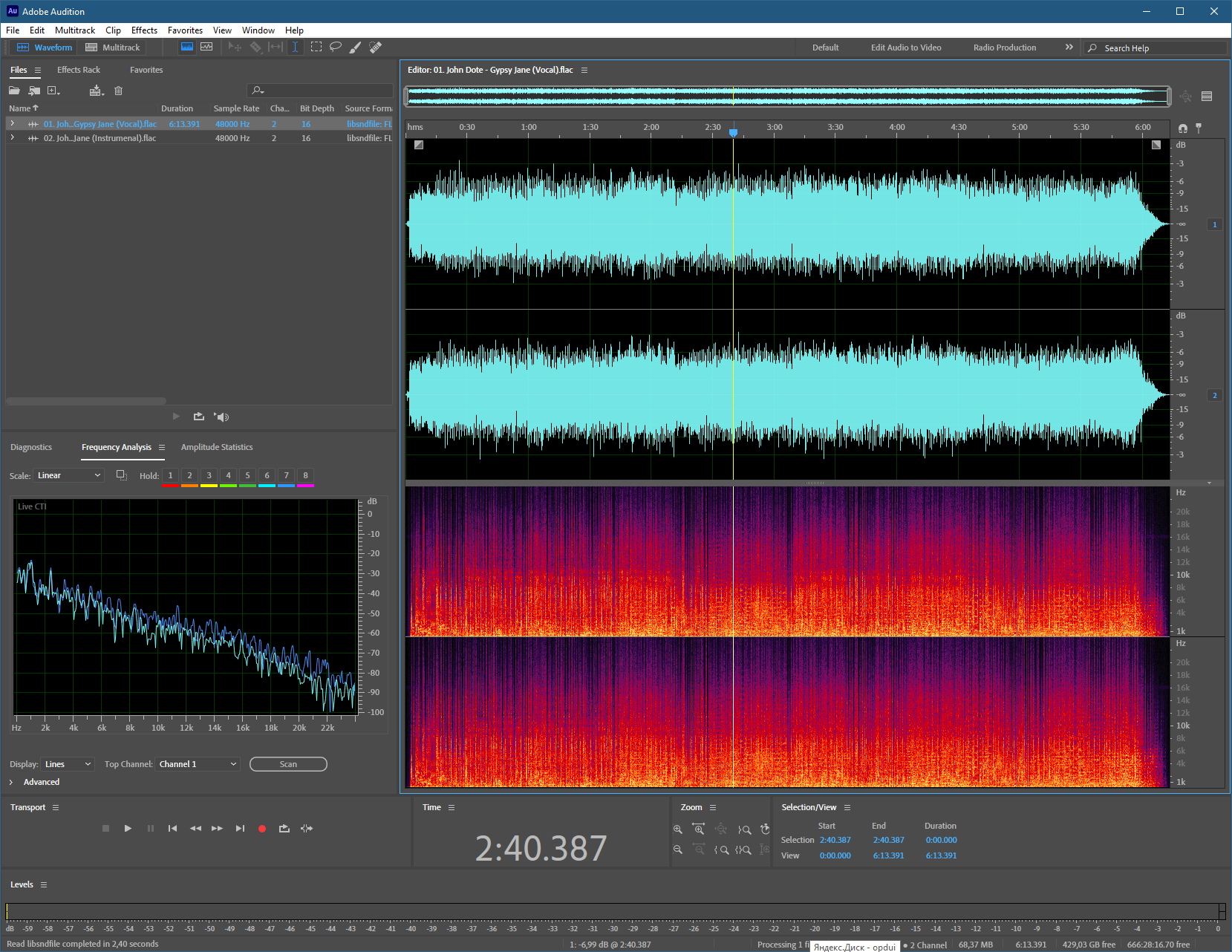Select Edit Audio to Video workspace

pos(906,48)
